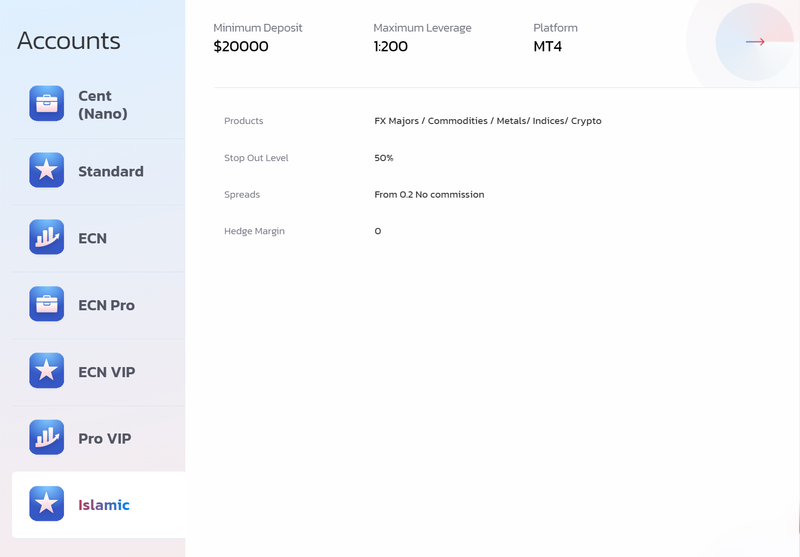Click the Hedge Margin label
Image resolution: width=800 pixels, height=557 pixels.
tap(254, 231)
